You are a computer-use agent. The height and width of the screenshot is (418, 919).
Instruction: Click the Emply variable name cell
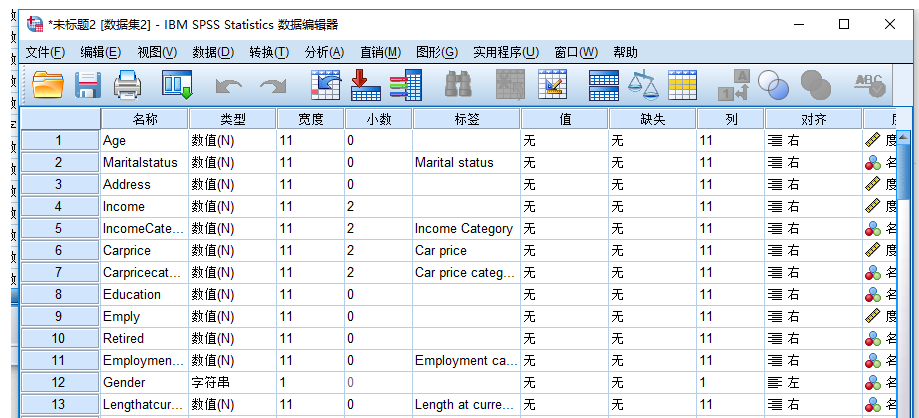click(x=145, y=317)
